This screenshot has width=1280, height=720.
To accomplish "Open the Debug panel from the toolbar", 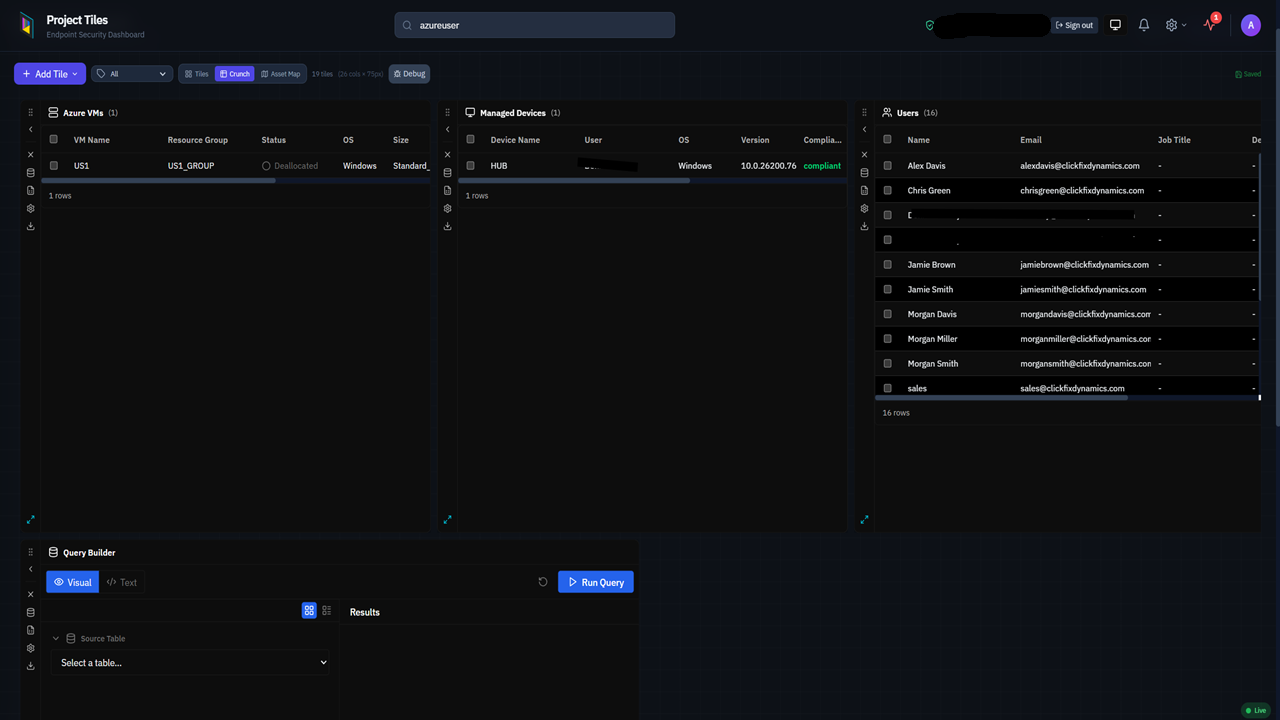I will (x=409, y=73).
